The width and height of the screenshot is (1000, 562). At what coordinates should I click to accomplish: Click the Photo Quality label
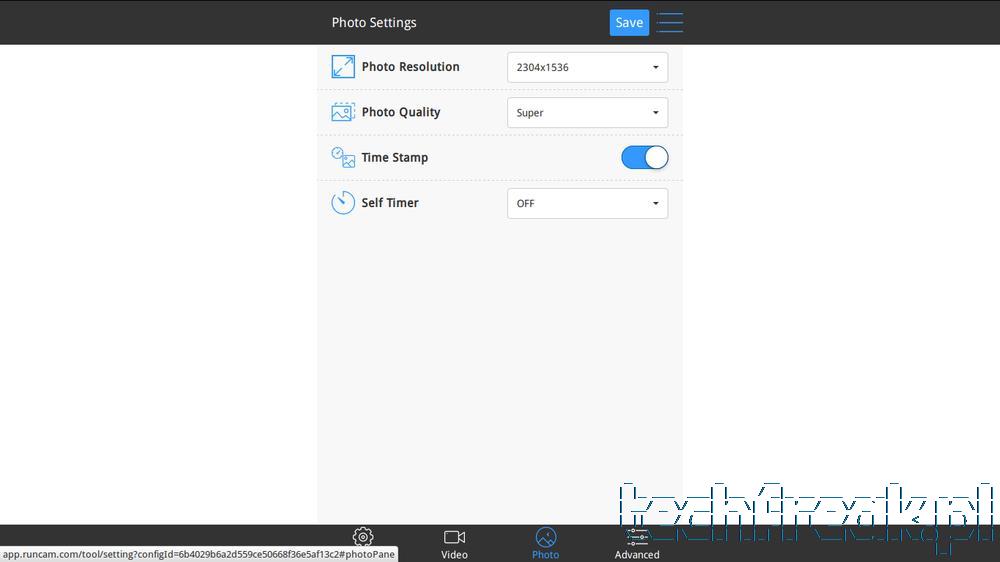pos(401,112)
